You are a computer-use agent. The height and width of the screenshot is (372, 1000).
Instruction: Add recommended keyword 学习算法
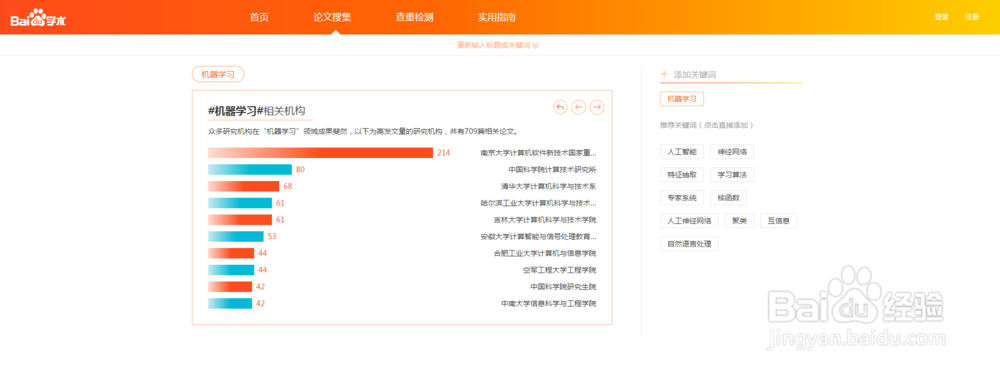[x=732, y=175]
